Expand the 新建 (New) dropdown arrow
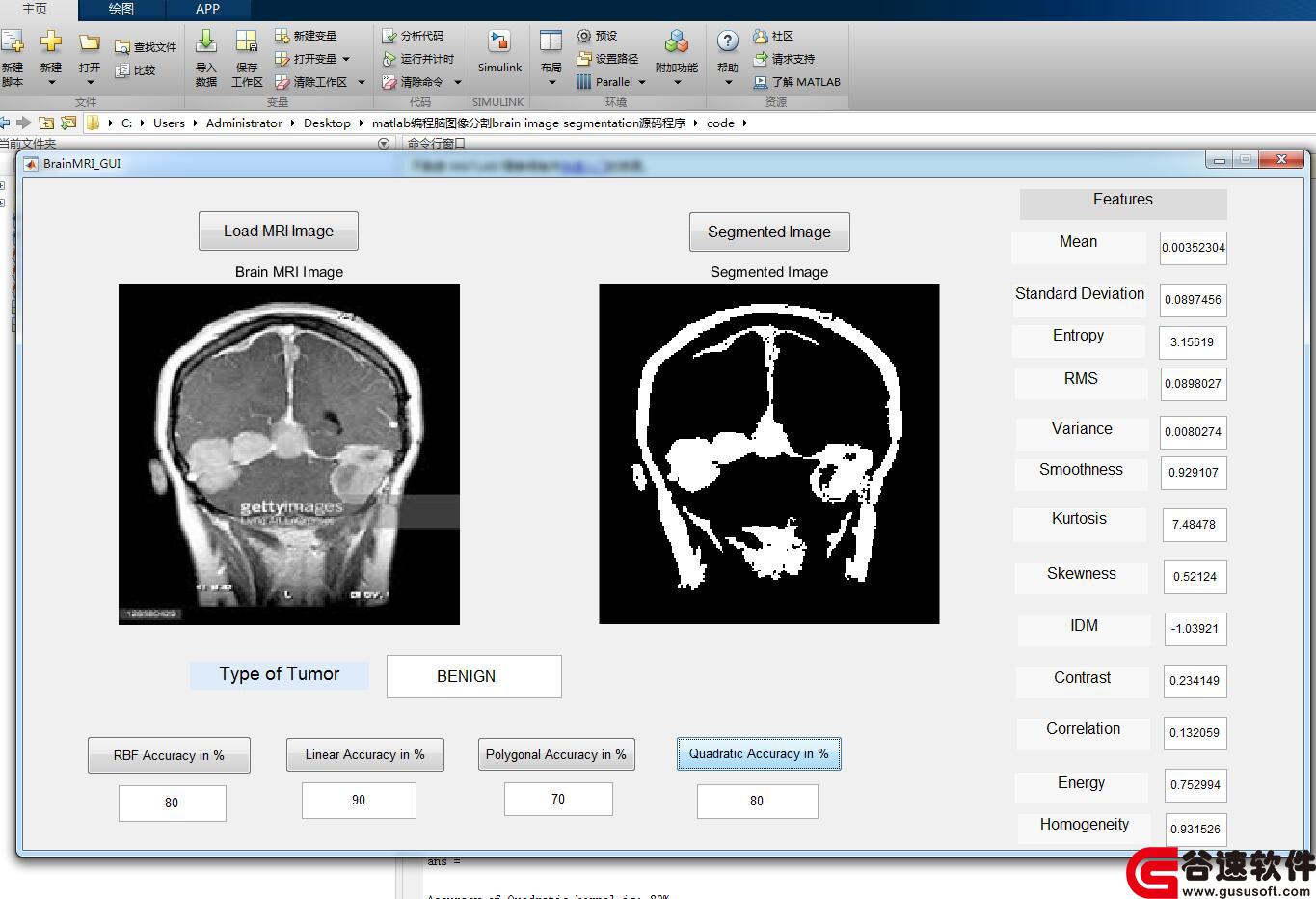The width and height of the screenshot is (1316, 899). point(51,83)
